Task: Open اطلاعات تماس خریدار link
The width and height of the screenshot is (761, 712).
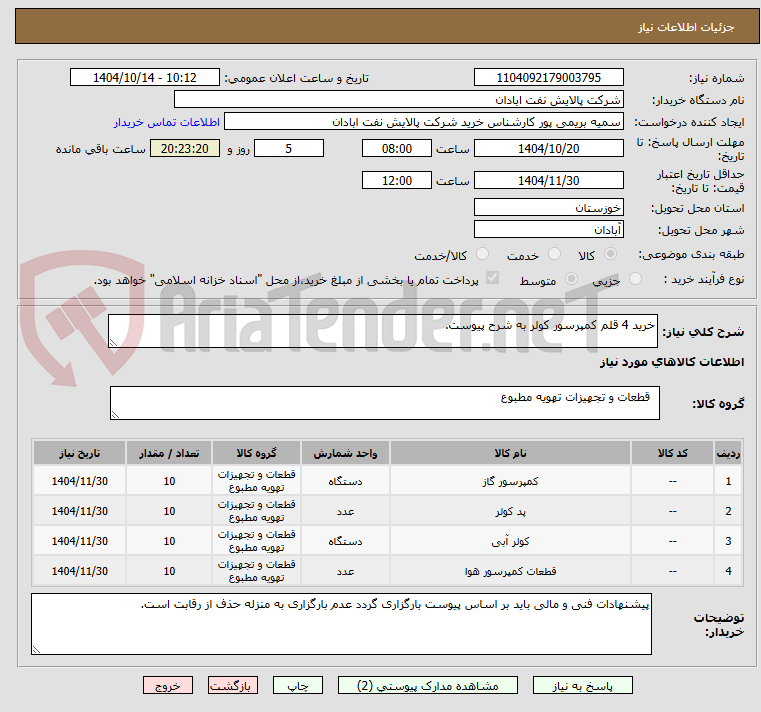Action: click(167, 122)
